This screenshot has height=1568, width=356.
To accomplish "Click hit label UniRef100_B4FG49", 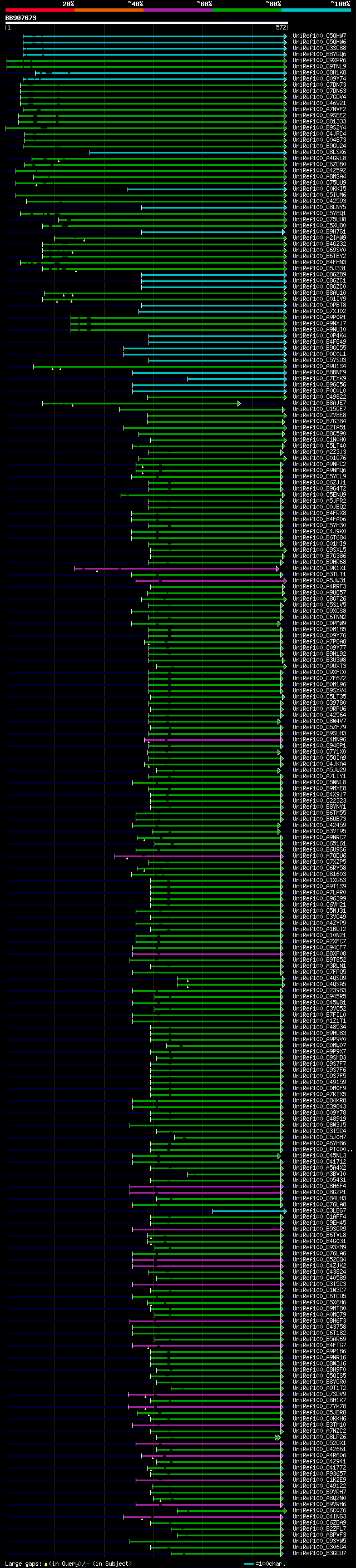I will click(319, 342).
